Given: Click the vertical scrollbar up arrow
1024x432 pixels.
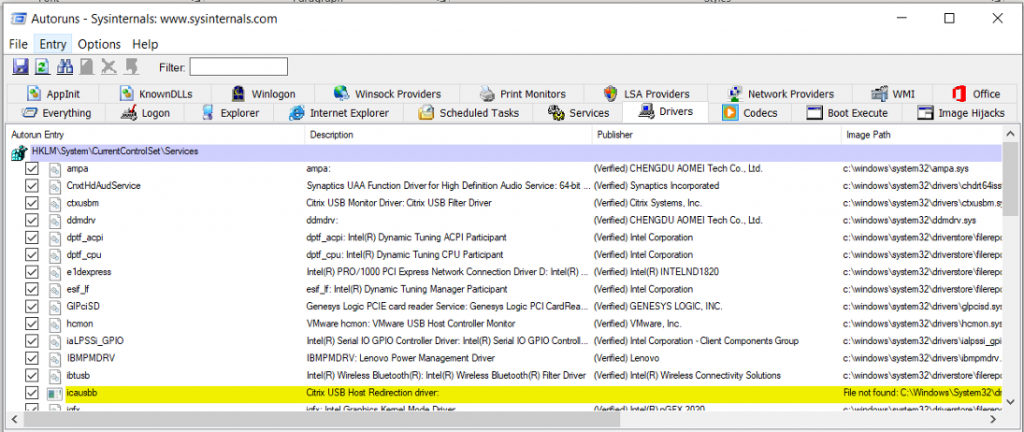Looking at the screenshot, I should pos(1010,135).
